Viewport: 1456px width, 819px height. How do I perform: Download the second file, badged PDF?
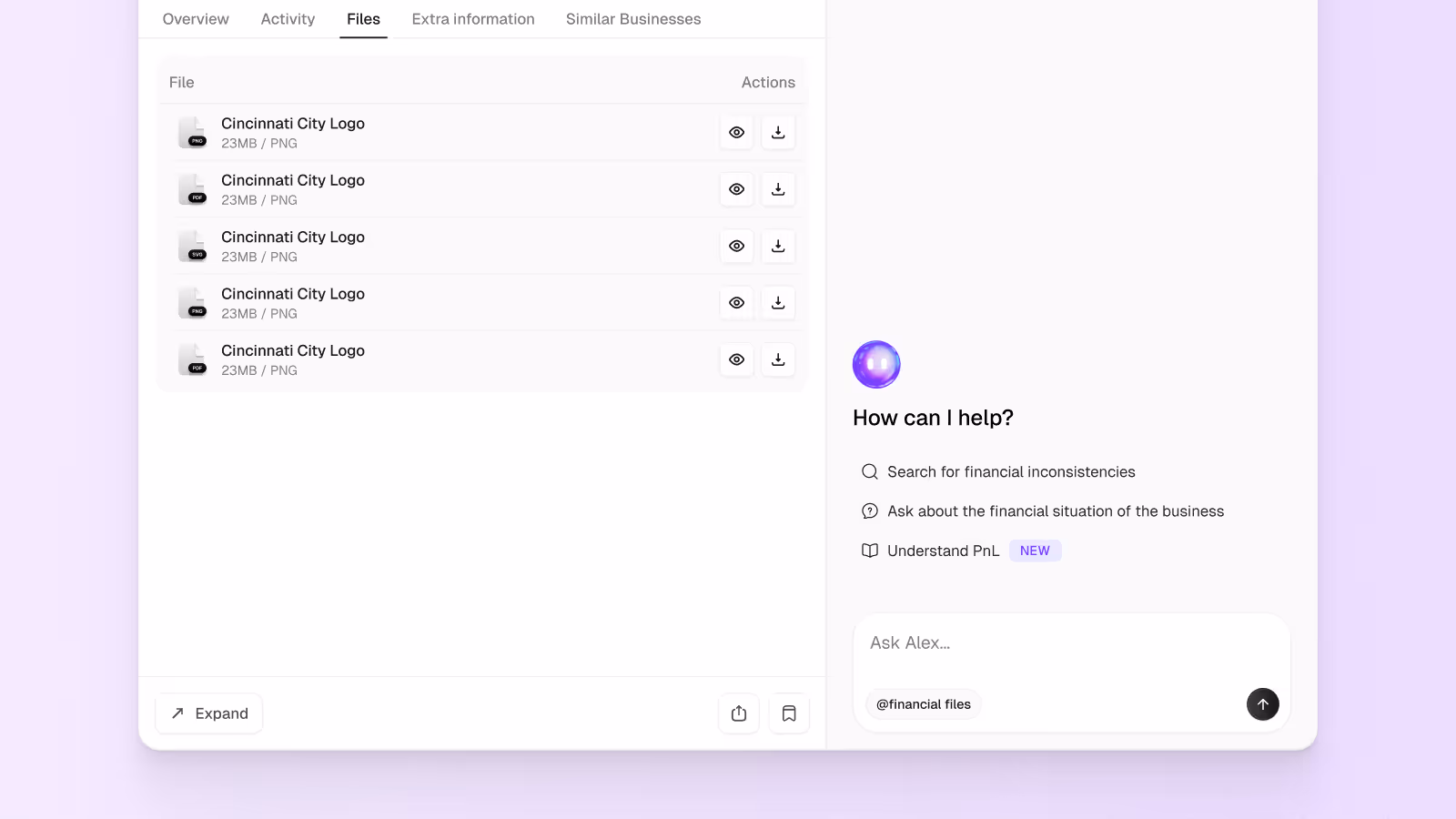778,189
